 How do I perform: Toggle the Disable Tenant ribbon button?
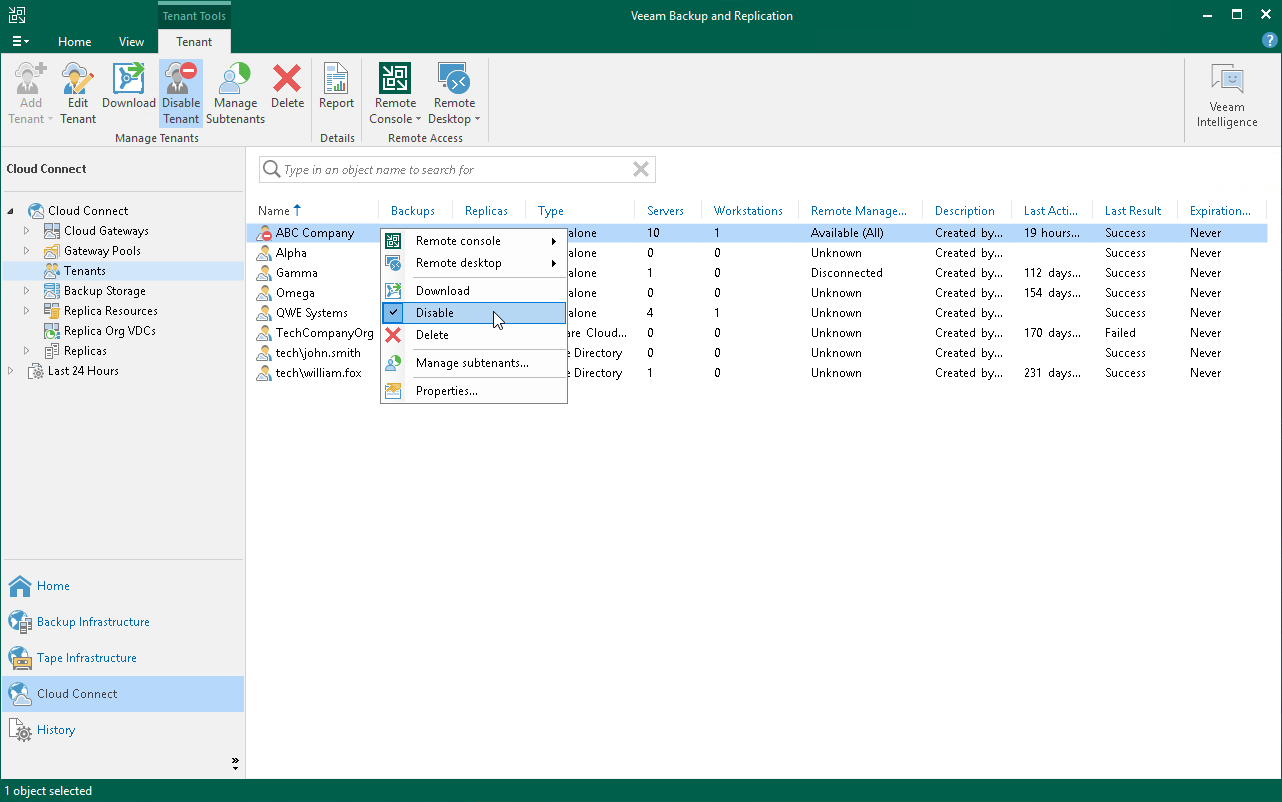pyautogui.click(x=181, y=93)
